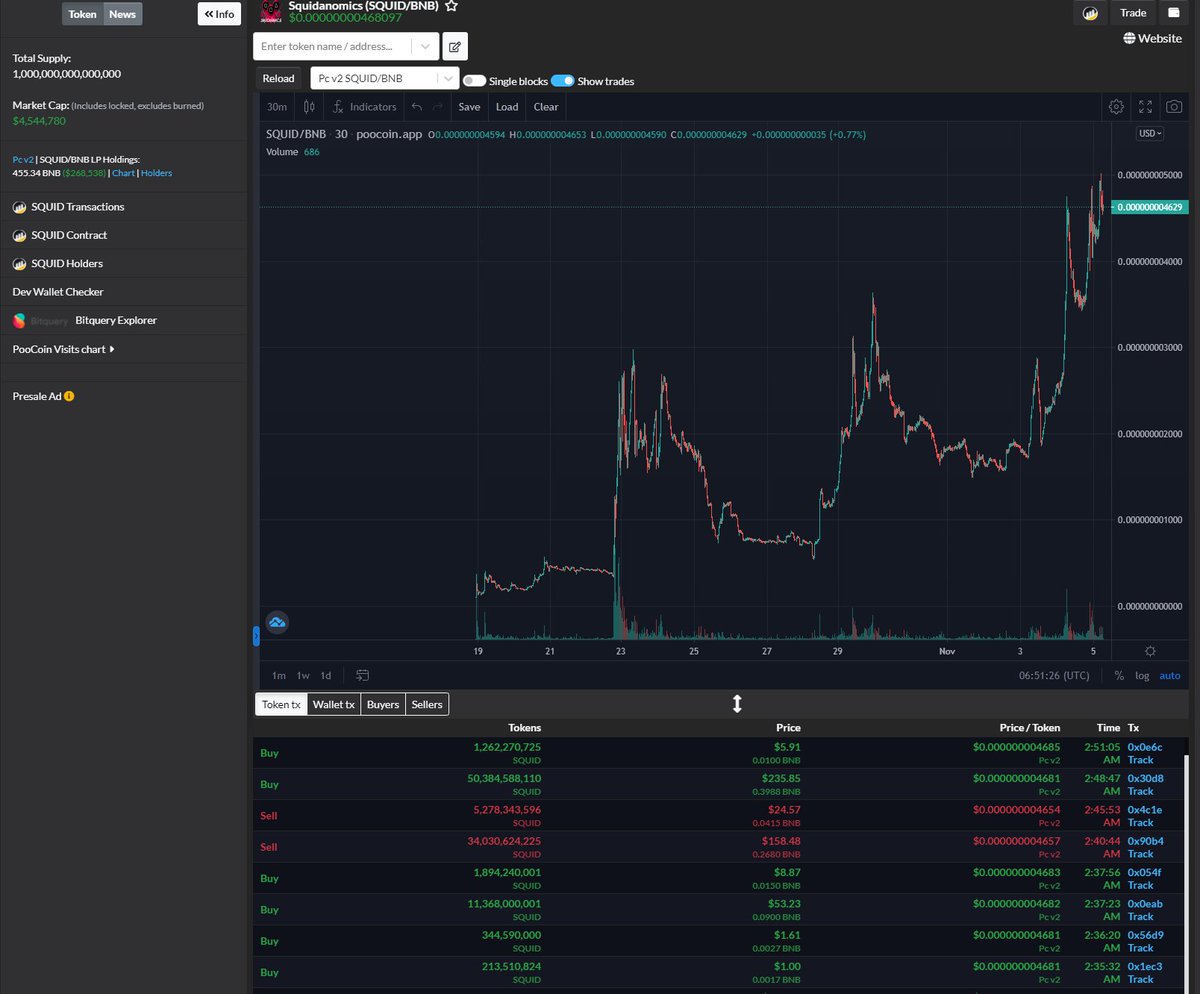Toggle auto scale on the chart
Image resolution: width=1200 pixels, height=994 pixels.
coord(1169,676)
